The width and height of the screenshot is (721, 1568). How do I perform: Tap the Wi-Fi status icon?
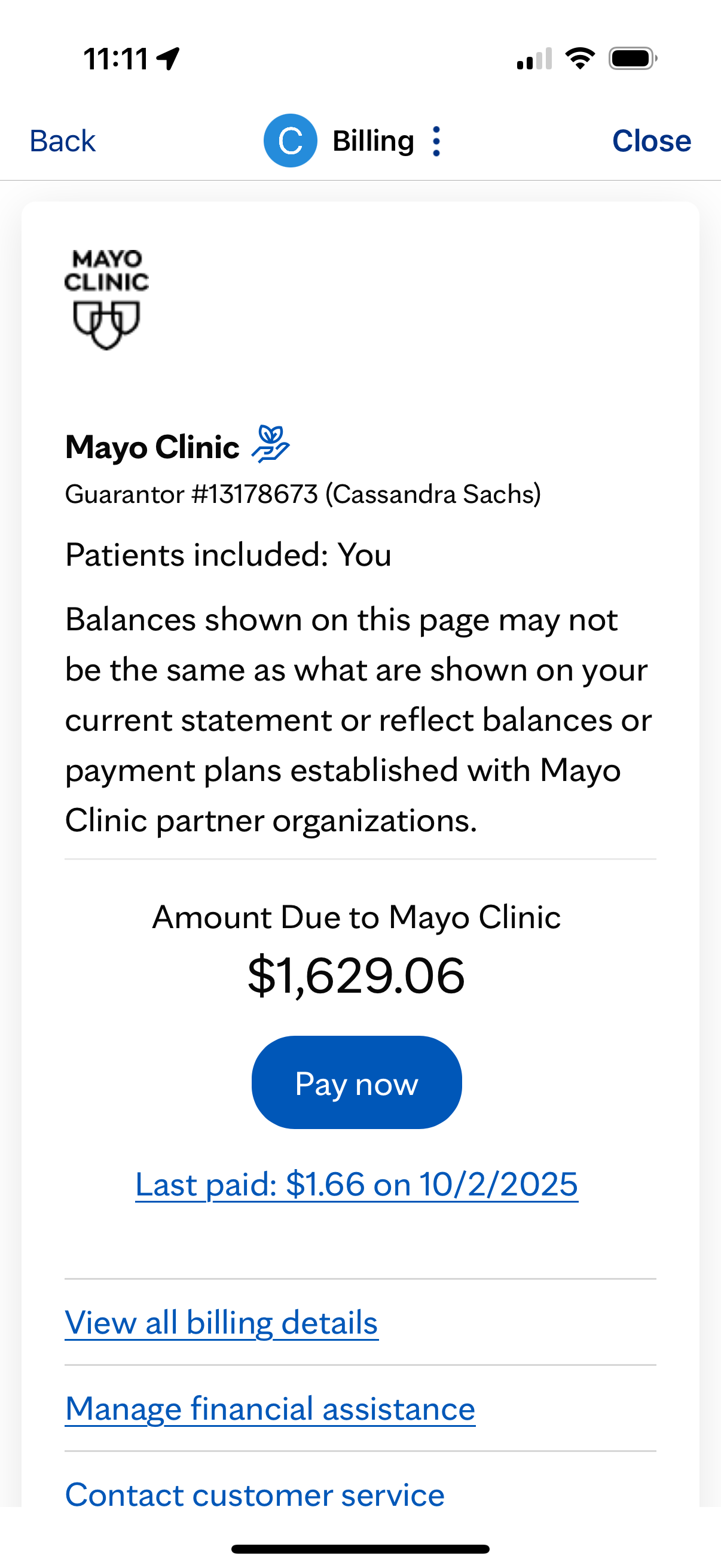pyautogui.click(x=580, y=59)
